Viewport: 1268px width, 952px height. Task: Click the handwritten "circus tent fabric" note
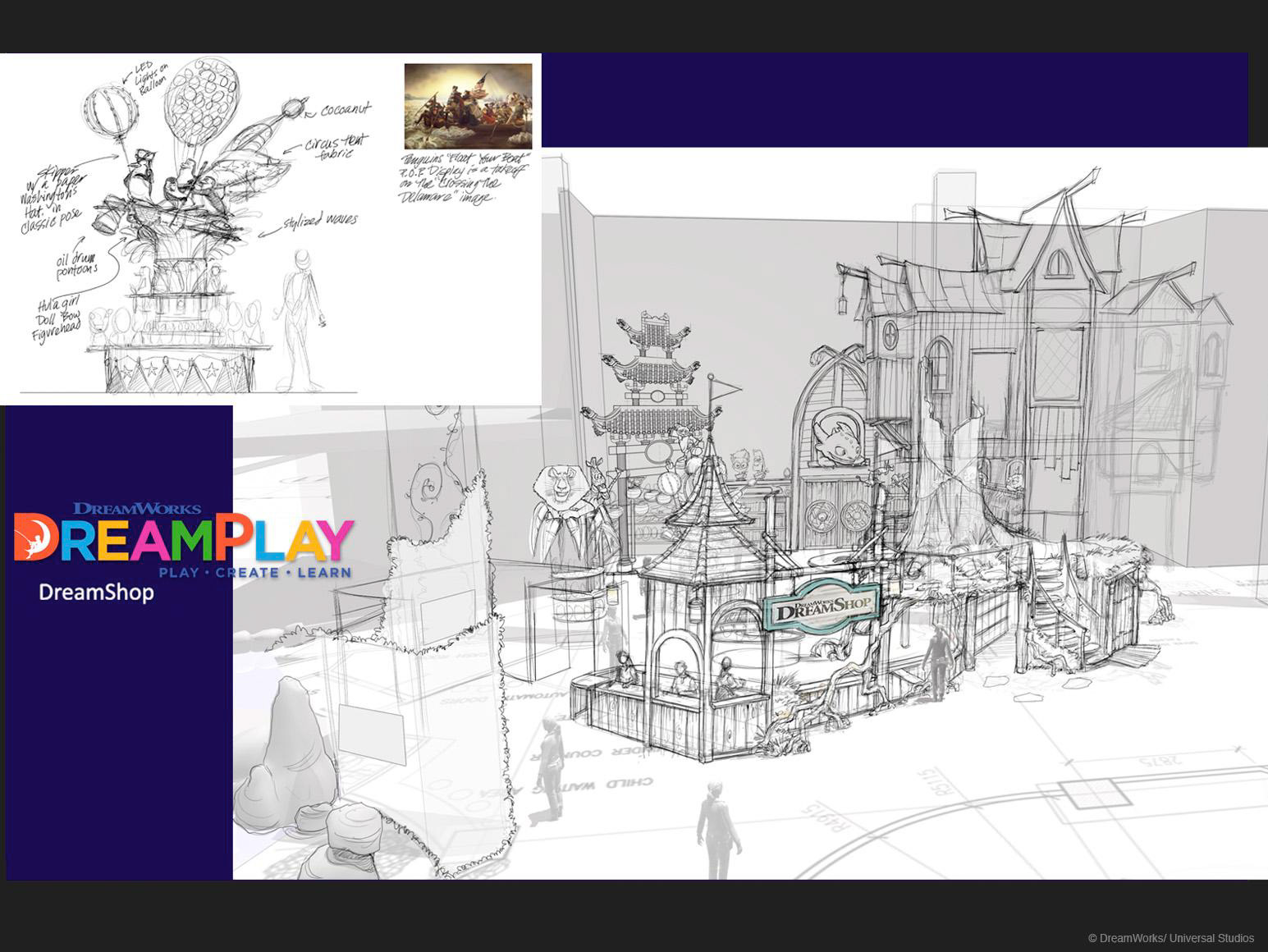(336, 148)
